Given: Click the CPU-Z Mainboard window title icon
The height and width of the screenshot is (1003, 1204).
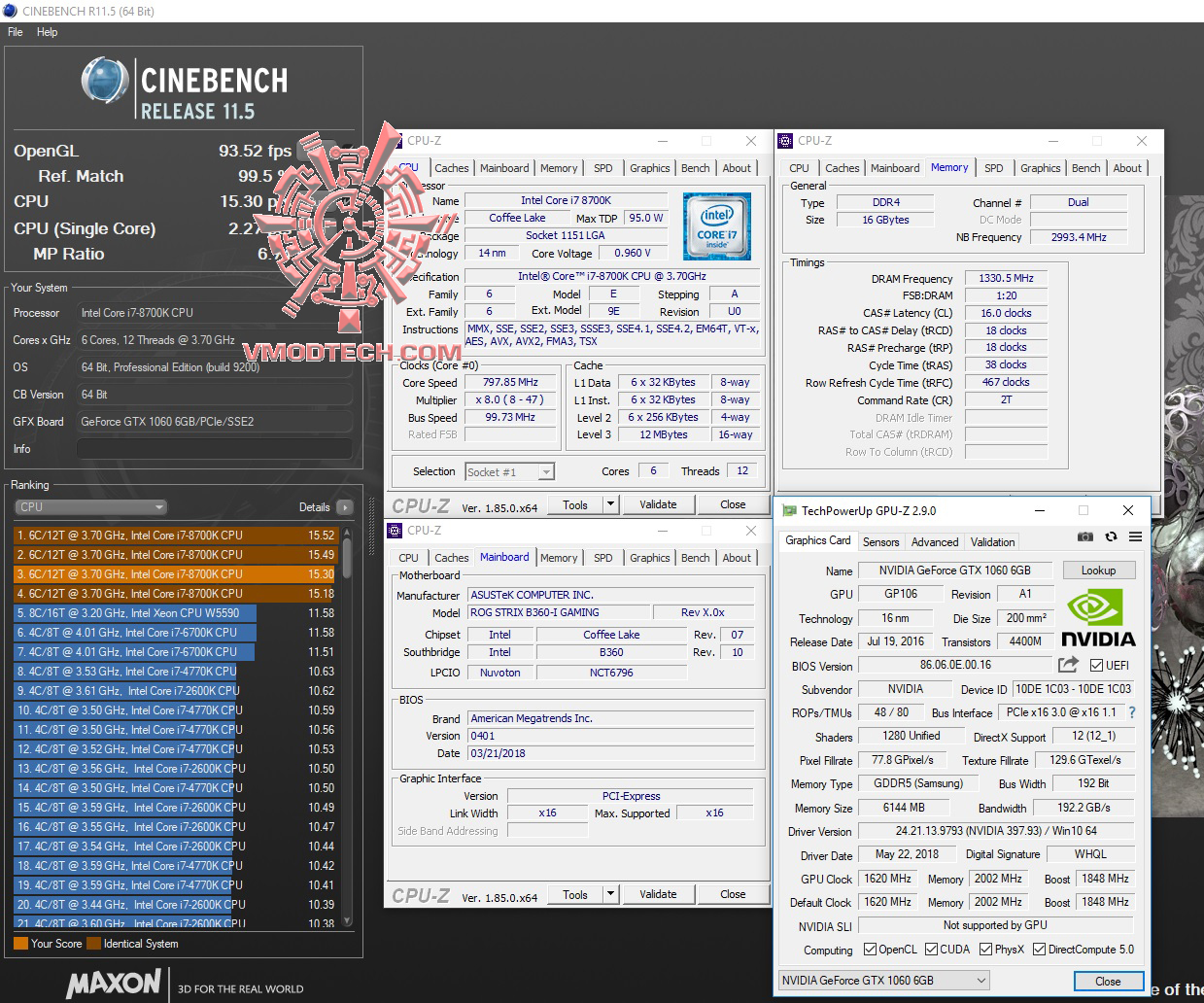Looking at the screenshot, I should pos(396,531).
